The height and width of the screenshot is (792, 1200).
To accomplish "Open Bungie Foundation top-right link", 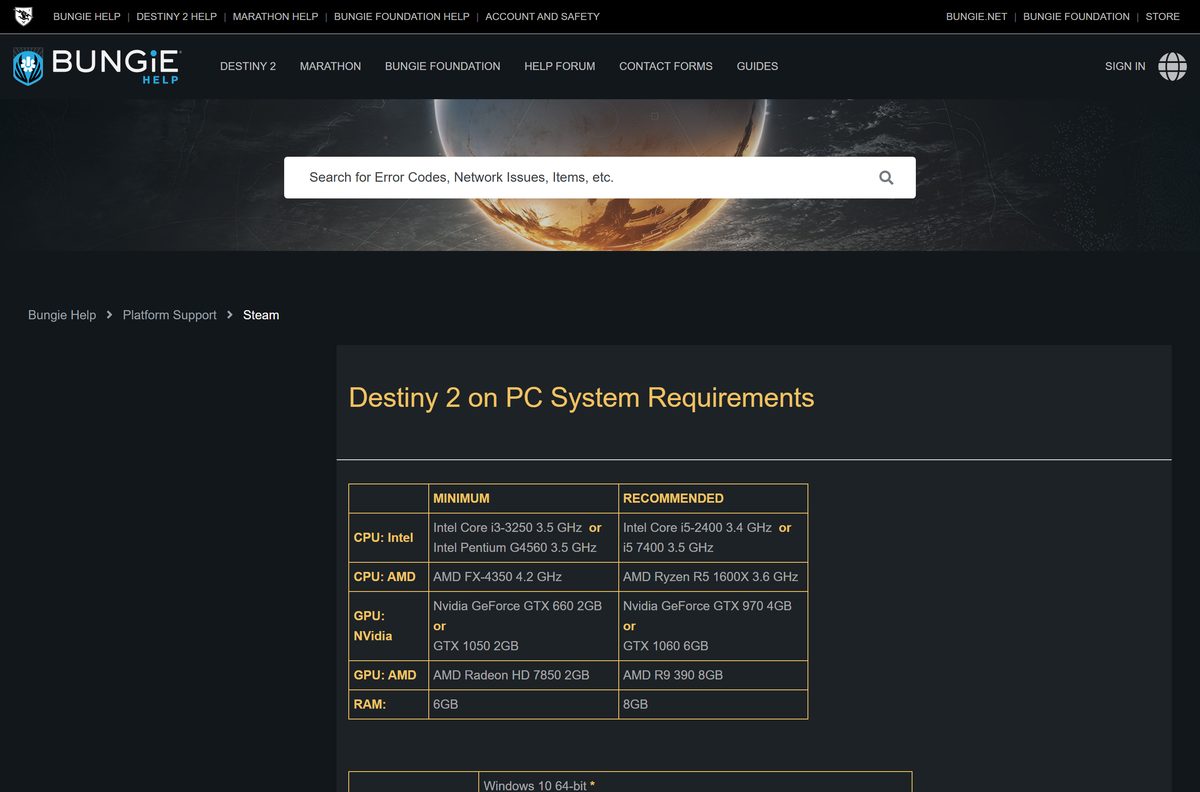I will click(1076, 16).
